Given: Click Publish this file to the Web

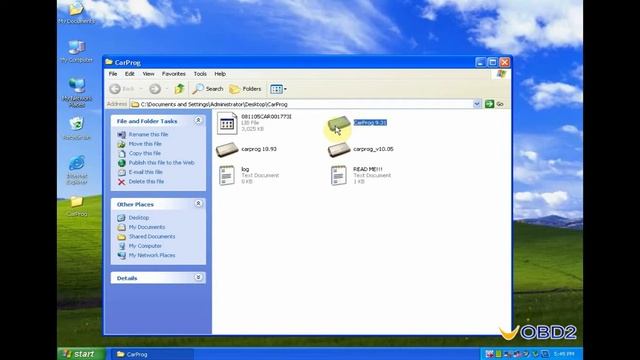Looking at the screenshot, I should [x=161, y=162].
